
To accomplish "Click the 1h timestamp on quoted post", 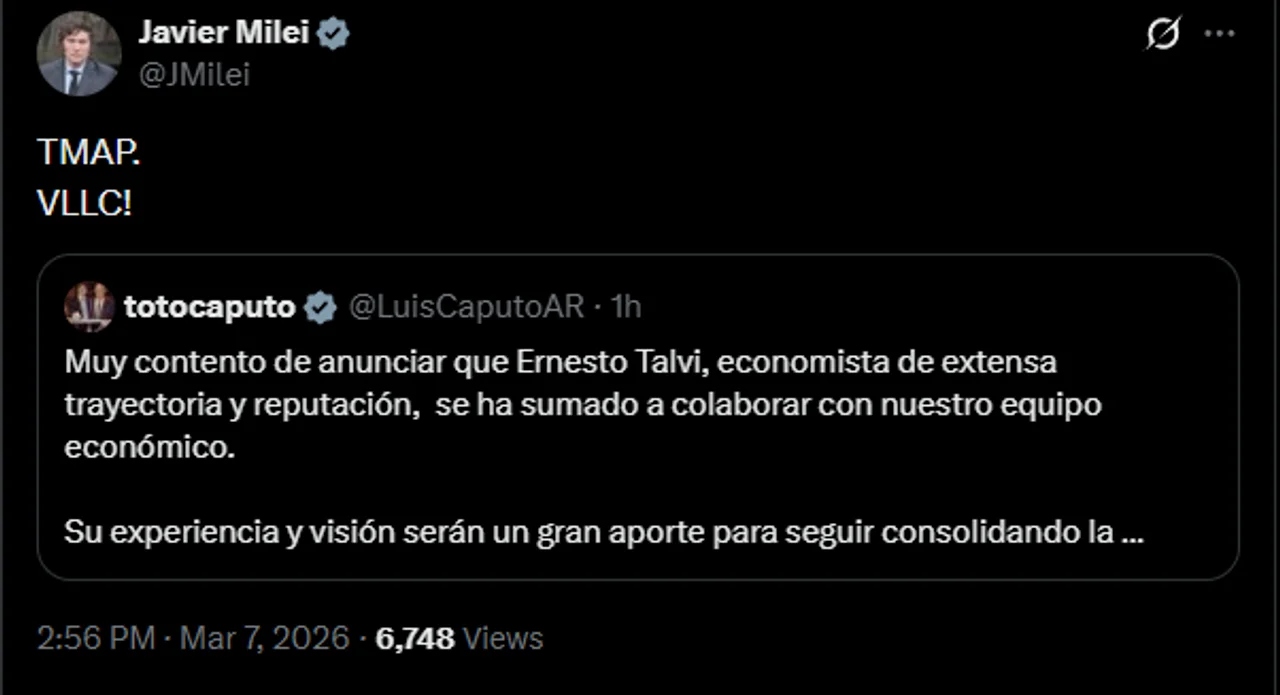I will pos(626,307).
